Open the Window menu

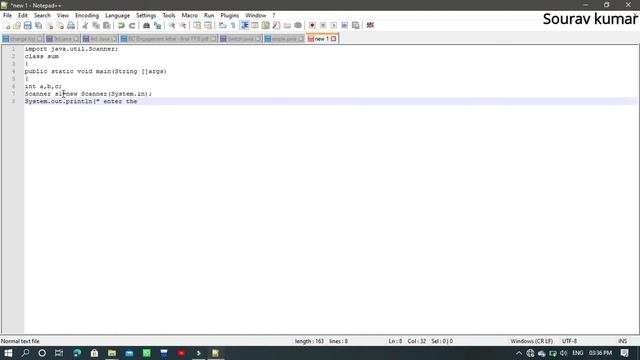tap(256, 16)
